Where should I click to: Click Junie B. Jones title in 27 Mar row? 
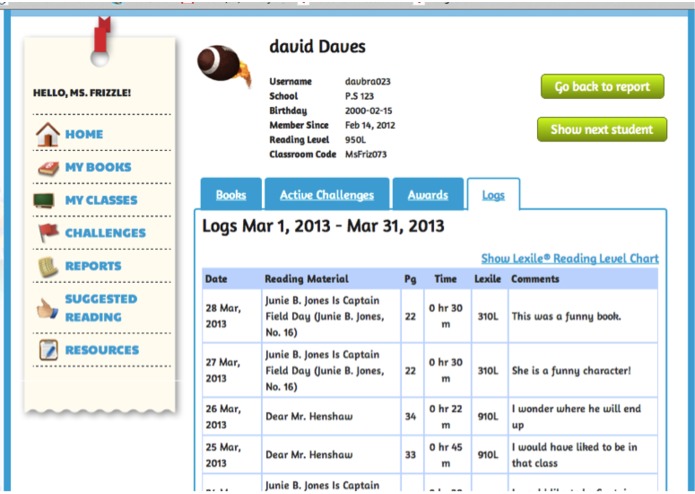tap(324, 370)
